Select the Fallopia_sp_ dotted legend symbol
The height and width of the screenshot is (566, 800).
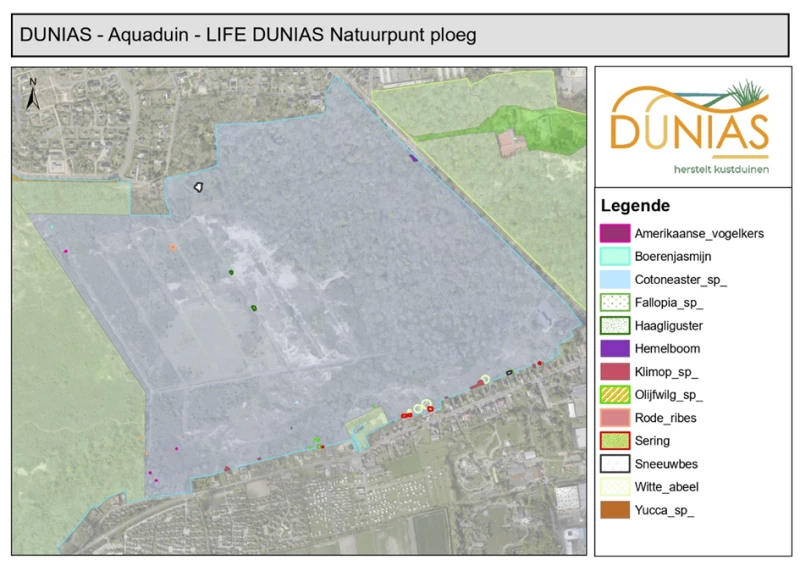(615, 303)
